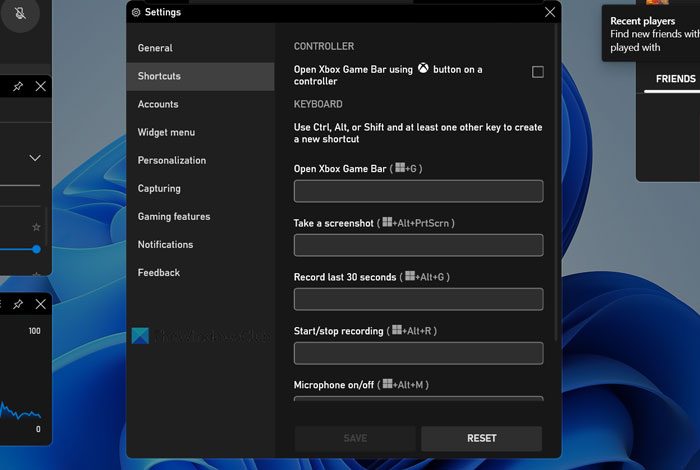Click the disabled SAVE button

(355, 438)
